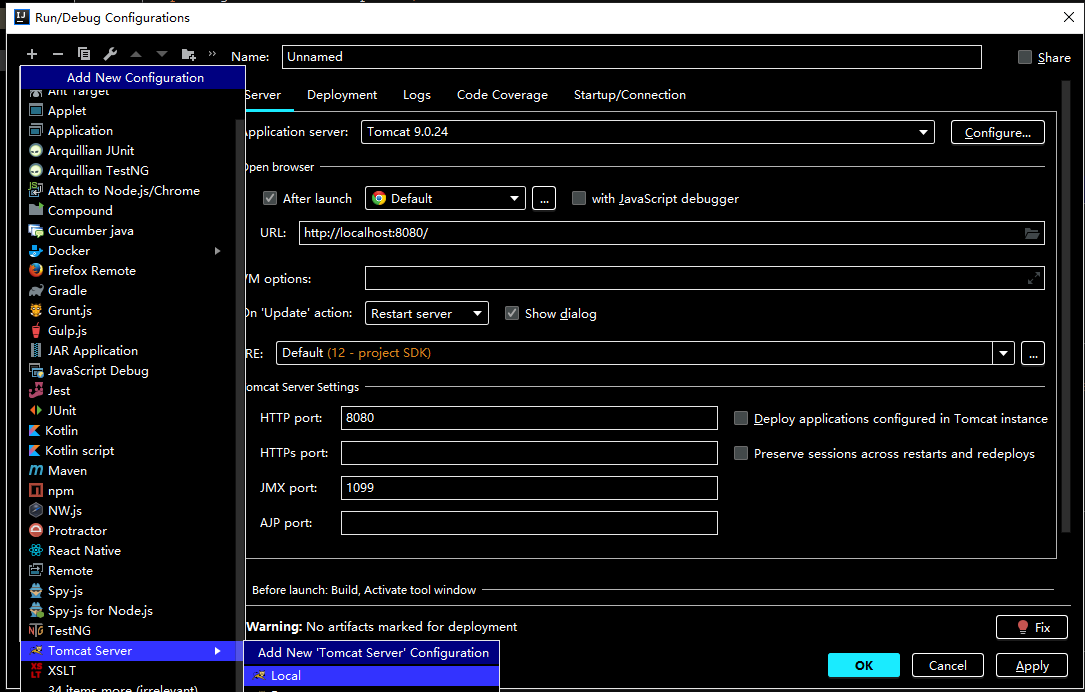Open the Application server Tomcat 9.0.24 dropdown
This screenshot has height=692, width=1085.
[648, 132]
